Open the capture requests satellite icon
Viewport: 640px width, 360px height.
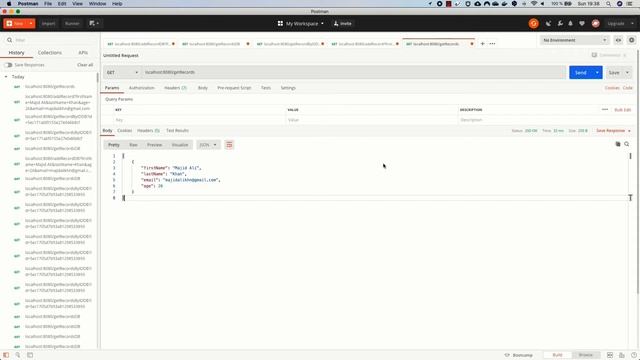pyautogui.click(x=548, y=24)
